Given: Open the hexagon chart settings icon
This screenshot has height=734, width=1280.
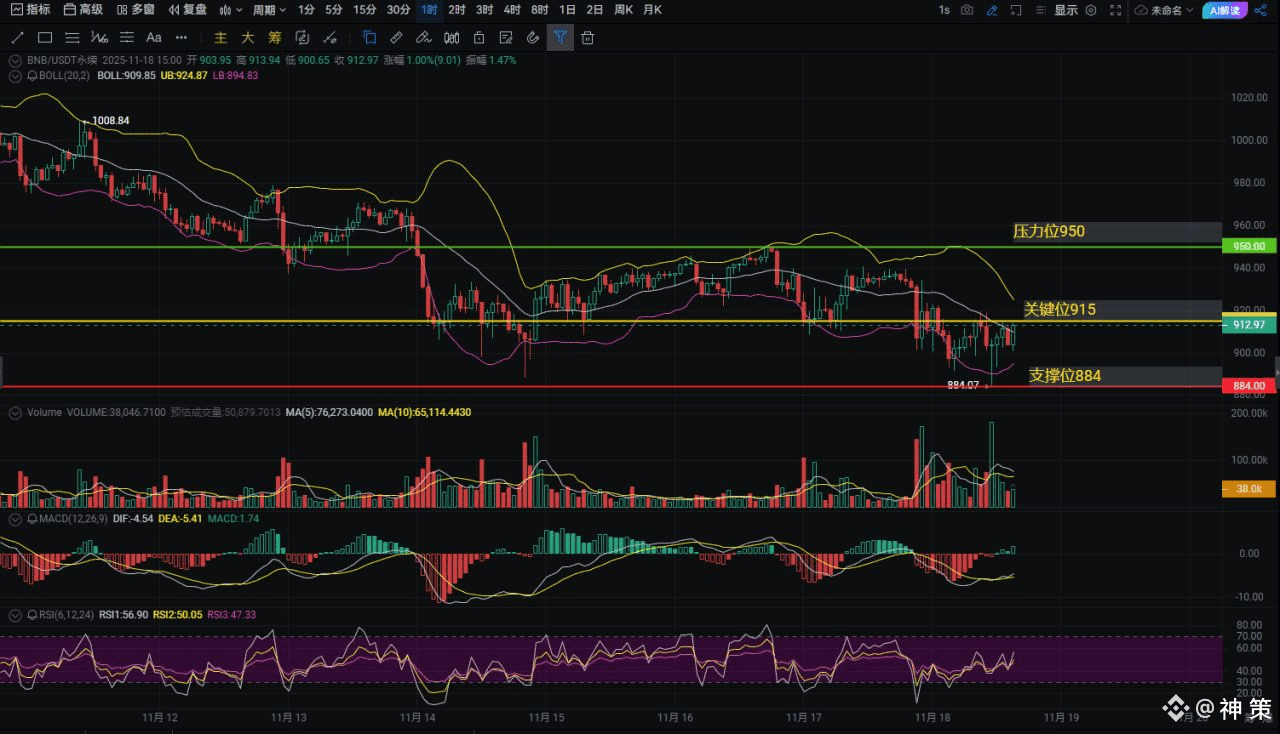Looking at the screenshot, I should (x=1091, y=10).
